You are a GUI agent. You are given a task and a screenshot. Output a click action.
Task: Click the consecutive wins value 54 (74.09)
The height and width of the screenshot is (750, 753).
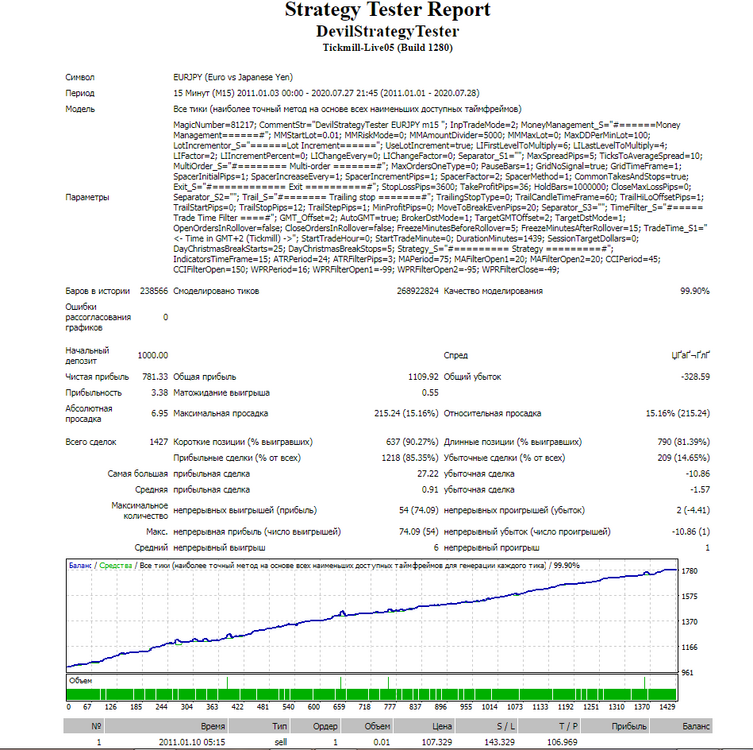pyautogui.click(x=419, y=510)
